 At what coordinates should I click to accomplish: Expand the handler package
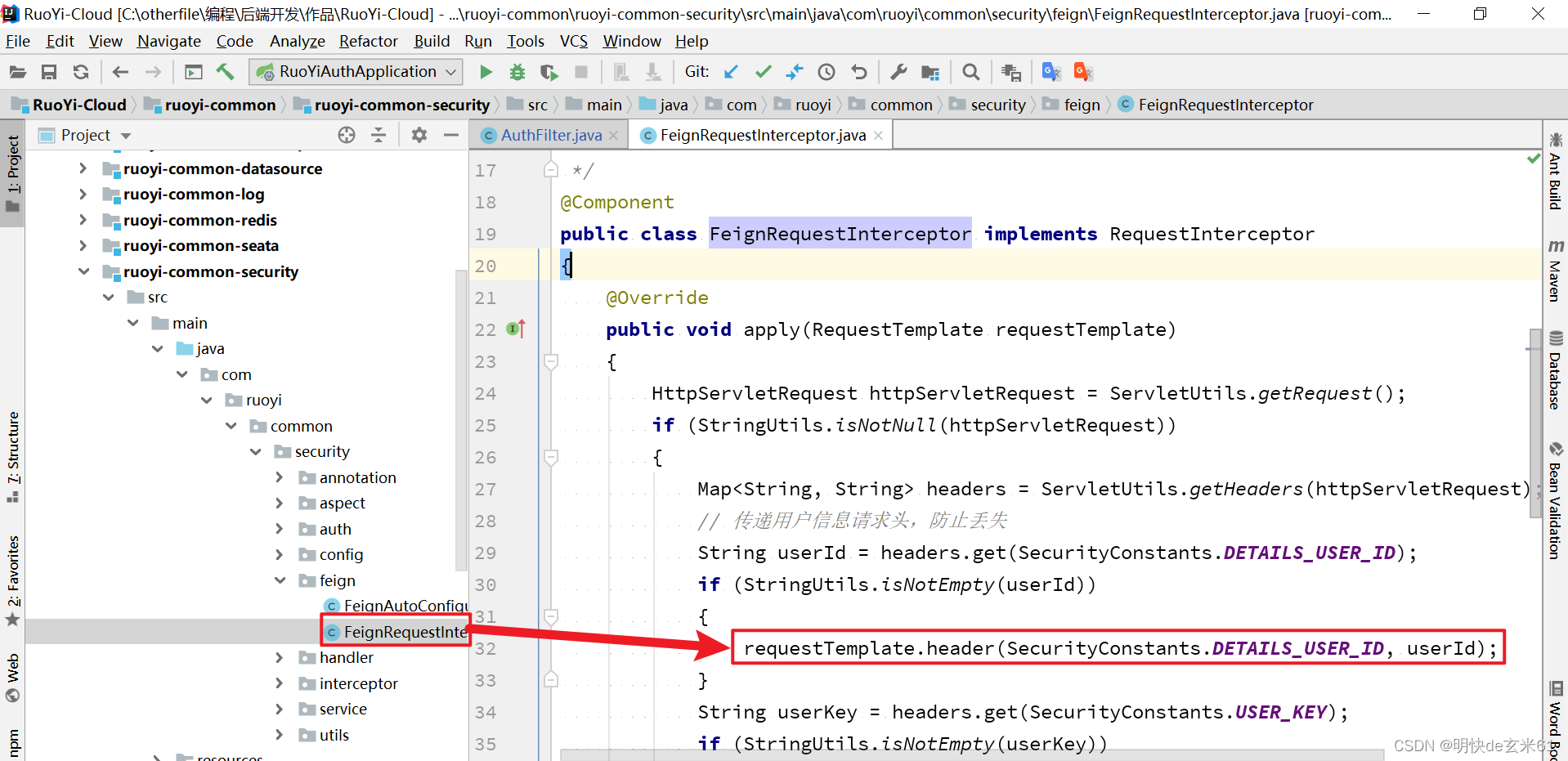(x=280, y=657)
